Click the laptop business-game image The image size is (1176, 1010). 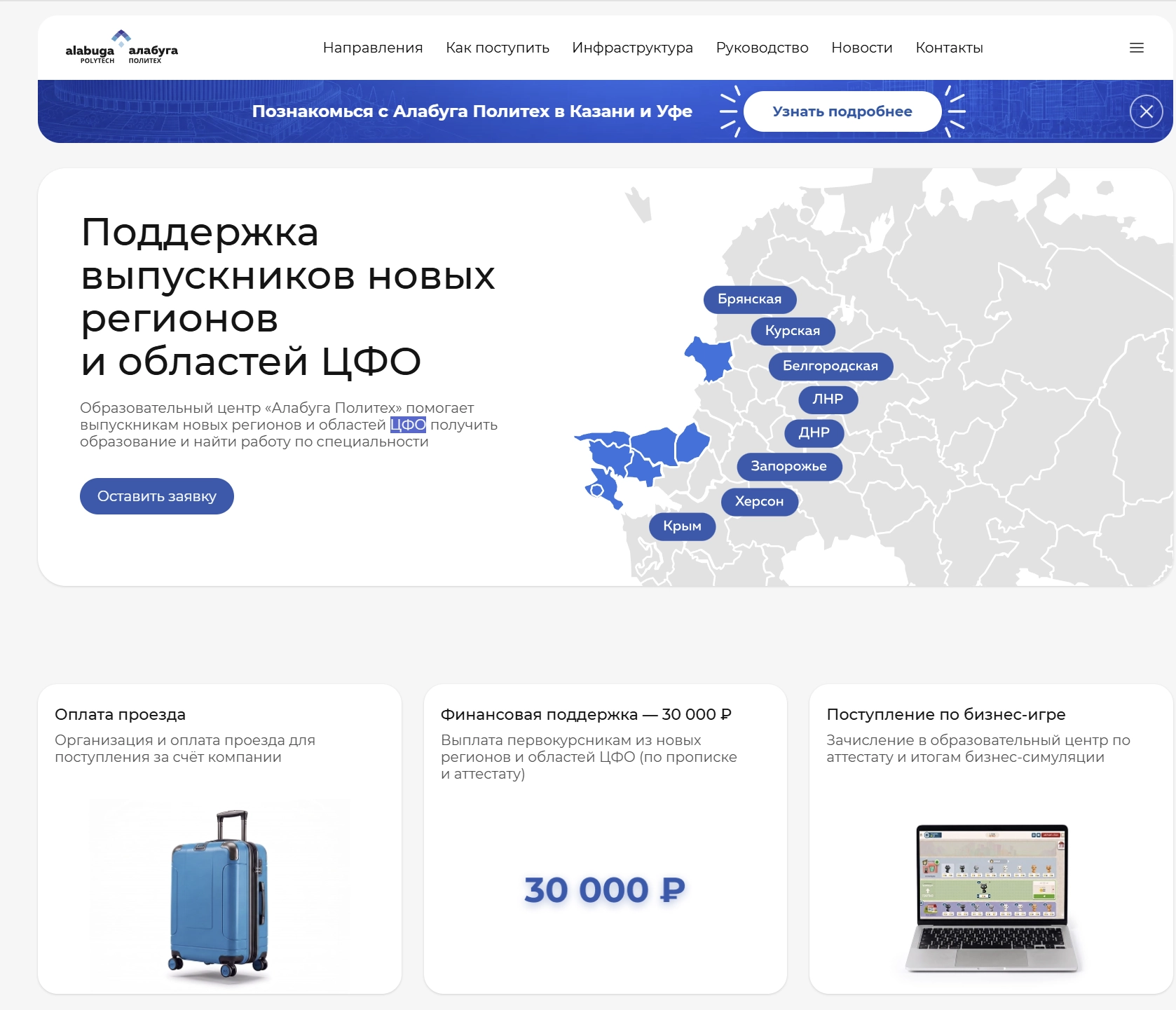992,899
